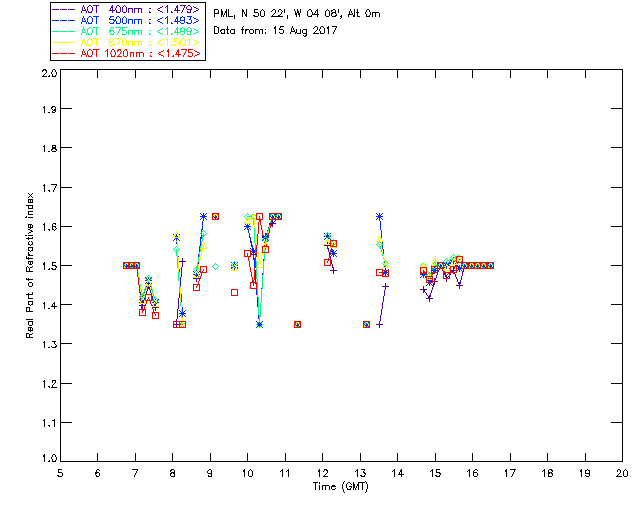Click the blue asterisk at 1.625 near 13.5 hours
This screenshot has height=512, width=640.
click(380, 217)
